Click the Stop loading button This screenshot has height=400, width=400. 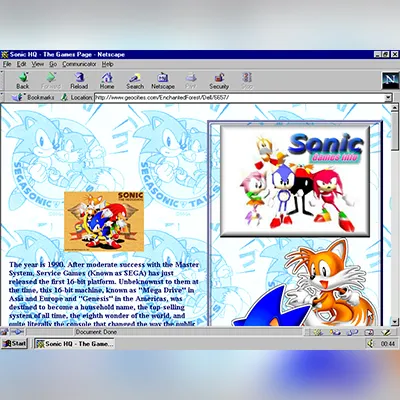pyautogui.click(x=247, y=81)
